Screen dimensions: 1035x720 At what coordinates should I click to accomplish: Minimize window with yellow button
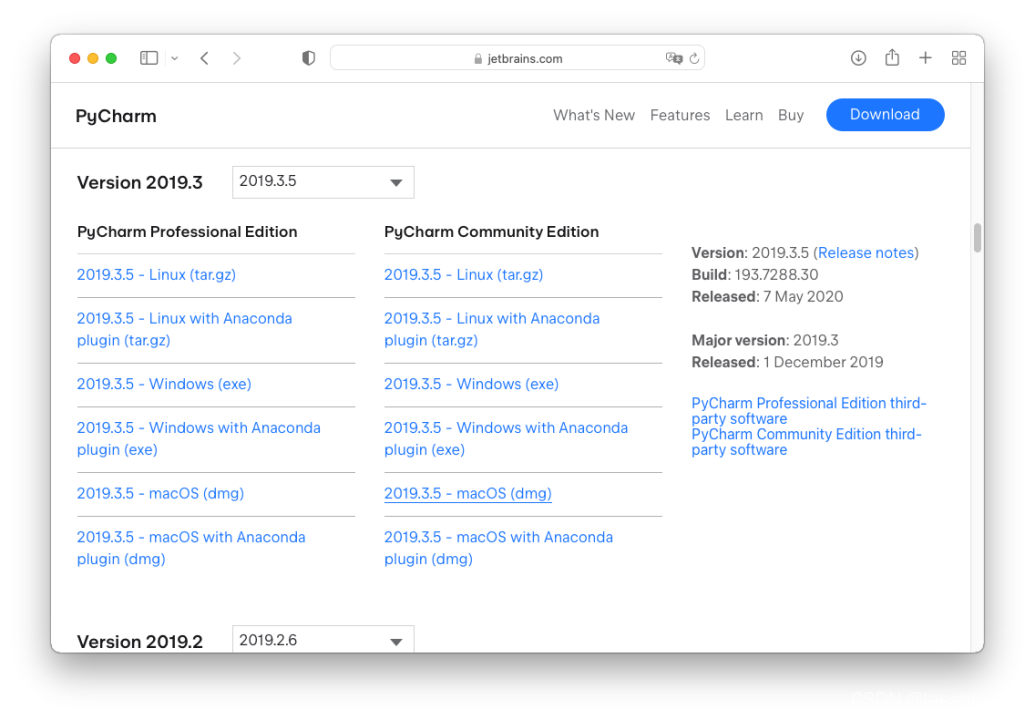(93, 58)
